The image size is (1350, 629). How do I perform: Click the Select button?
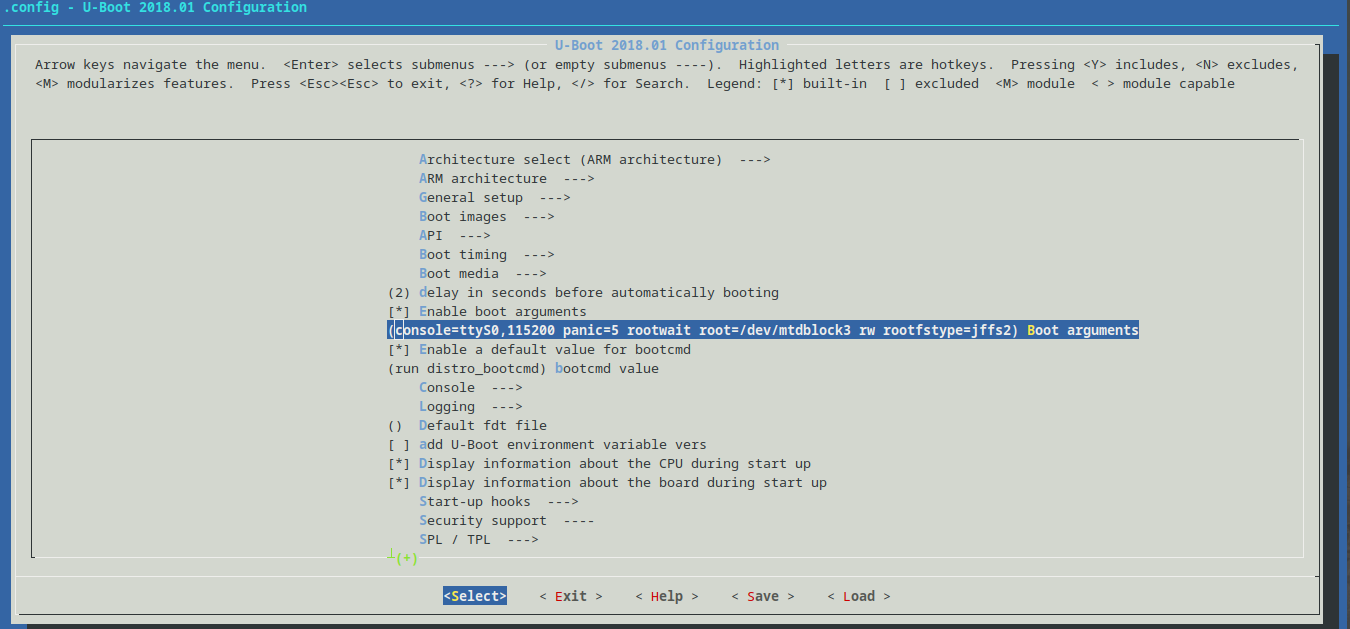[475, 596]
